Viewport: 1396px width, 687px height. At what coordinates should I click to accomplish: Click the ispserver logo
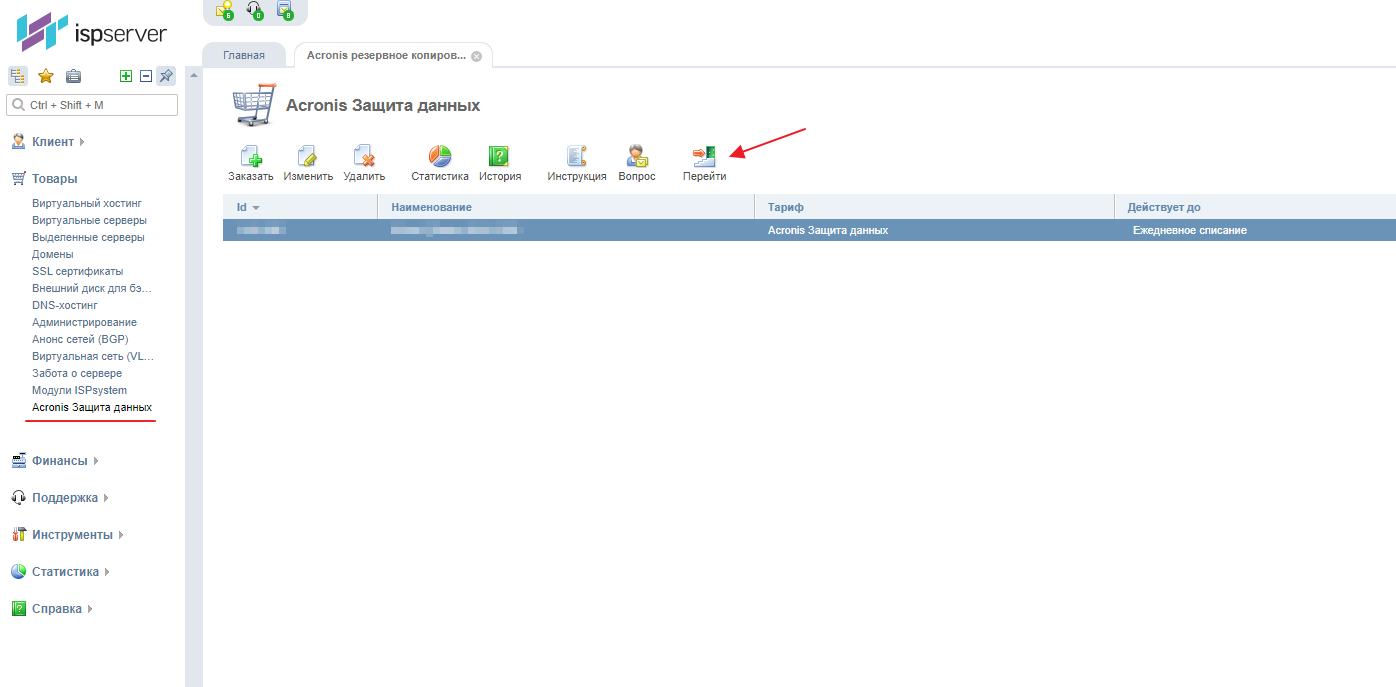[x=92, y=33]
